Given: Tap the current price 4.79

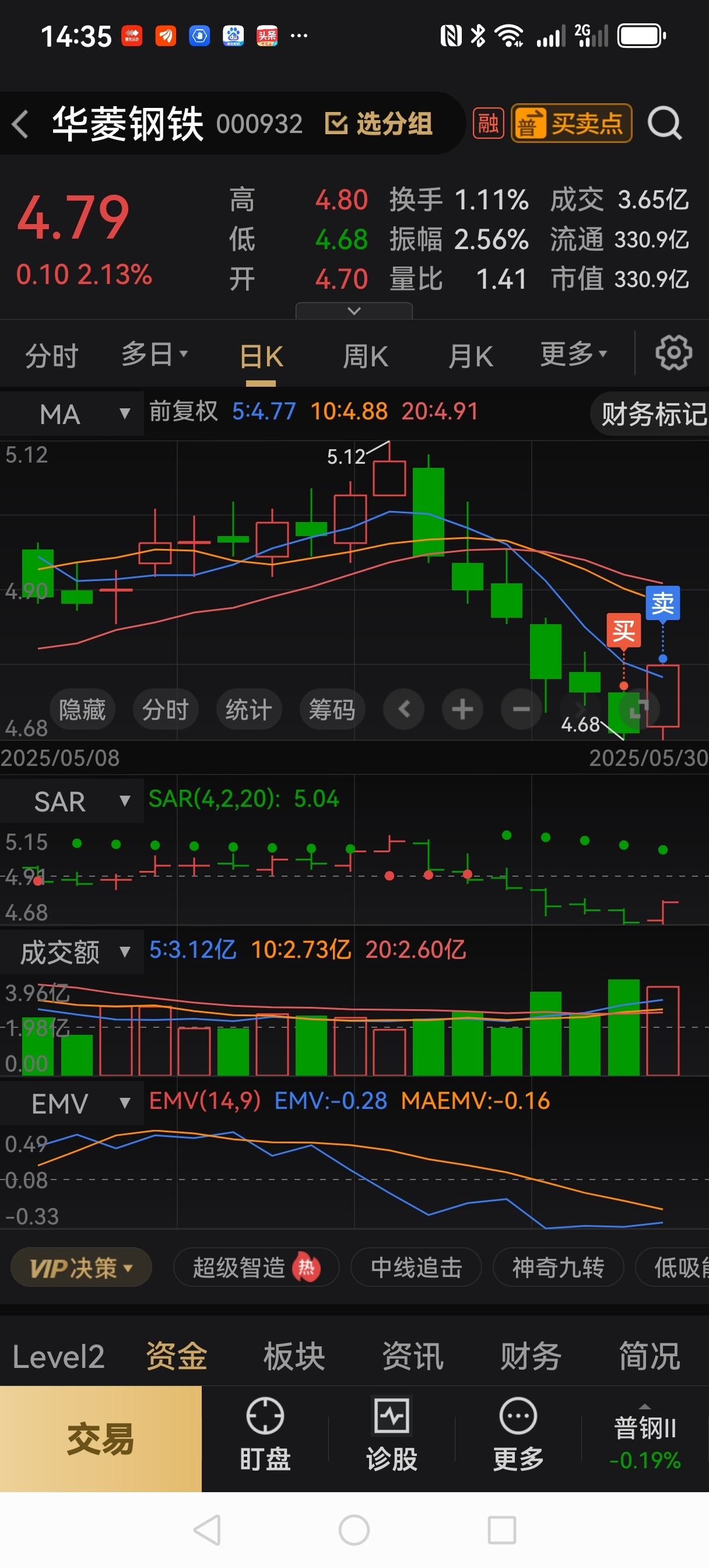Looking at the screenshot, I should coord(73,216).
